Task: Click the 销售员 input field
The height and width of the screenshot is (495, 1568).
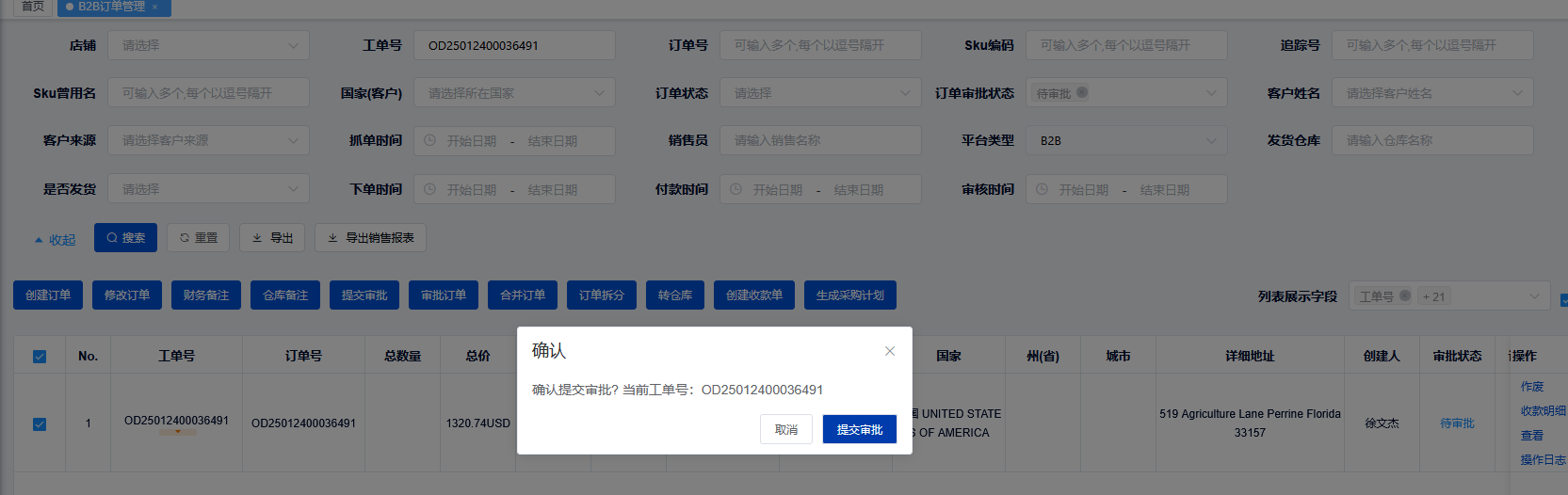Action: (820, 140)
